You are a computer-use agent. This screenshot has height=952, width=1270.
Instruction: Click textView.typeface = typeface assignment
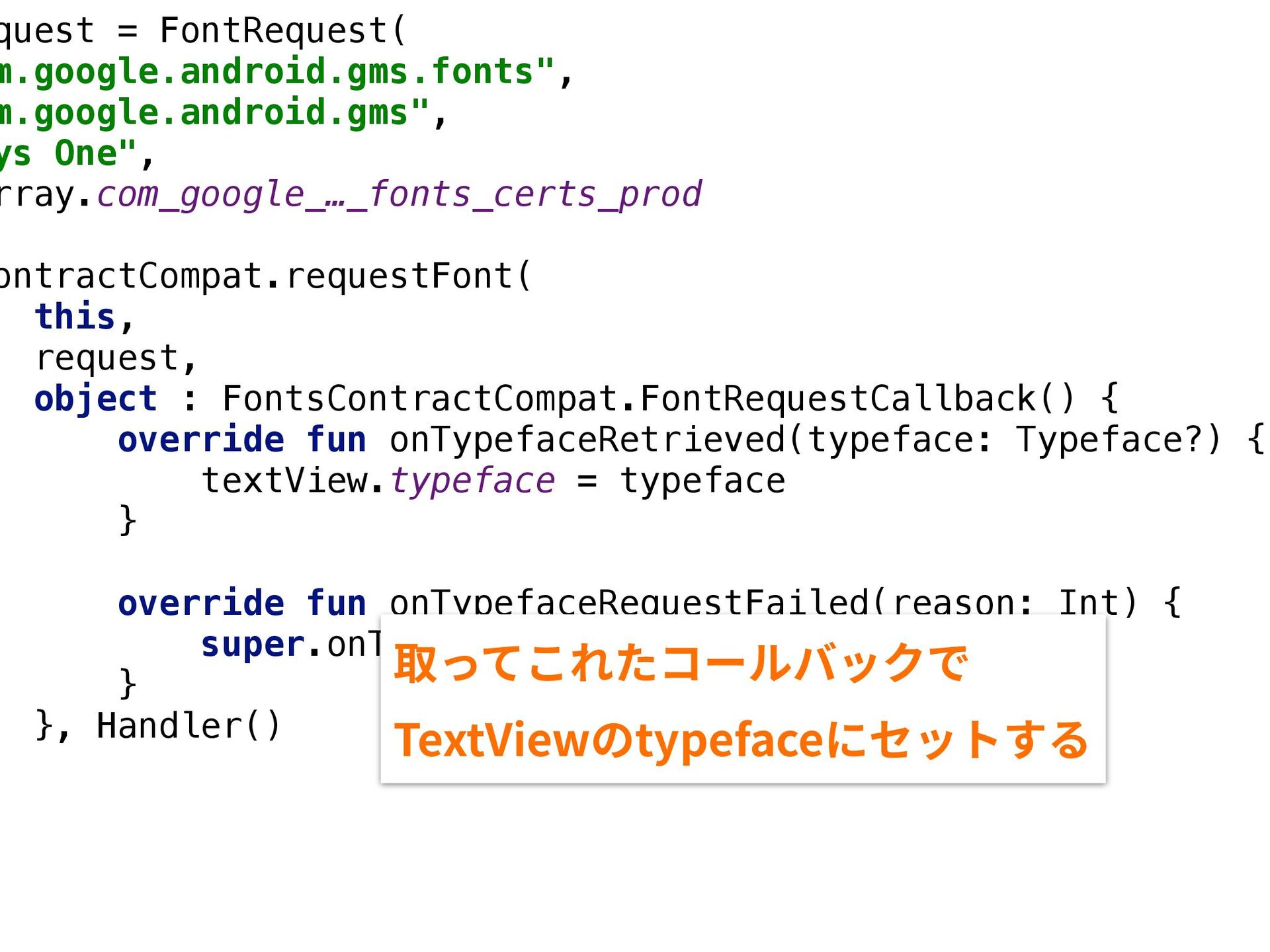pos(493,481)
